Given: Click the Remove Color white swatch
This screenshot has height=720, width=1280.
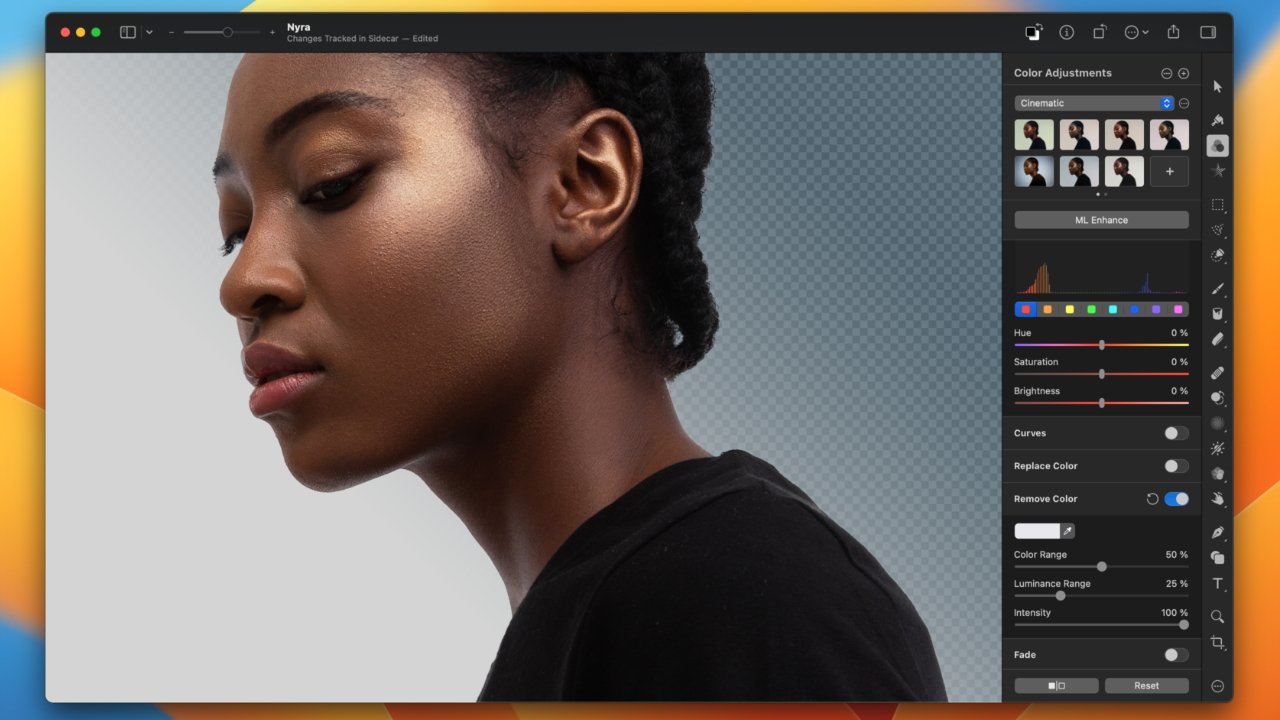Looking at the screenshot, I should pos(1037,531).
